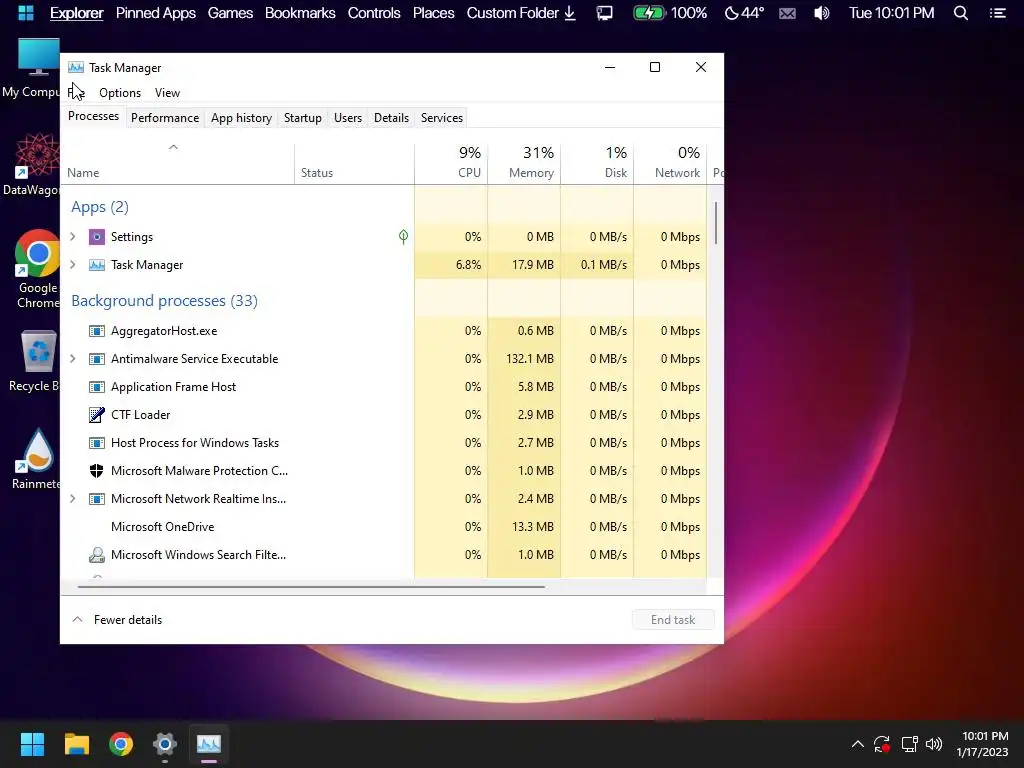Viewport: 1024px width, 768px height.
Task: Switch to the Services tab
Action: tap(441, 118)
